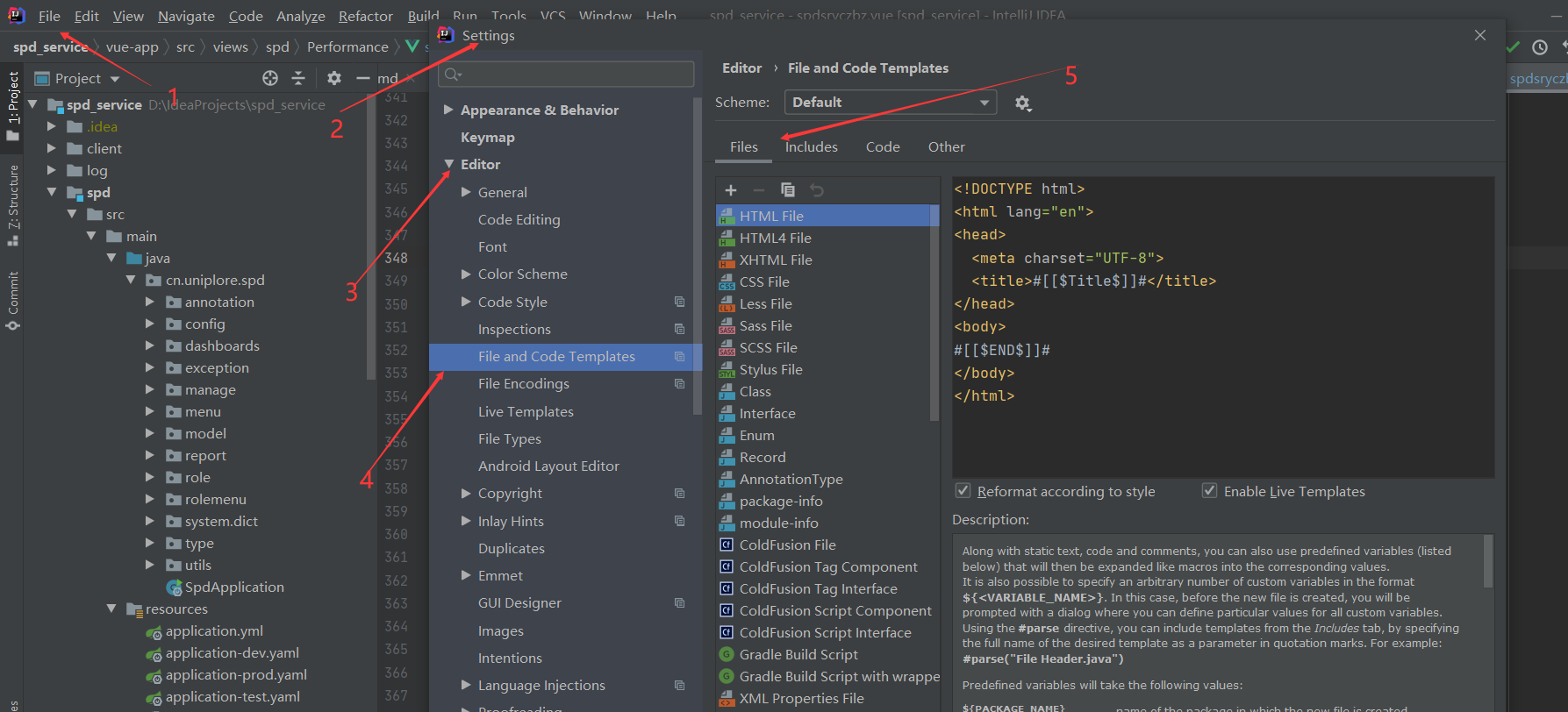Expand the client folder in project tree
Screen dimensions: 1568x712
pyautogui.click(x=51, y=148)
